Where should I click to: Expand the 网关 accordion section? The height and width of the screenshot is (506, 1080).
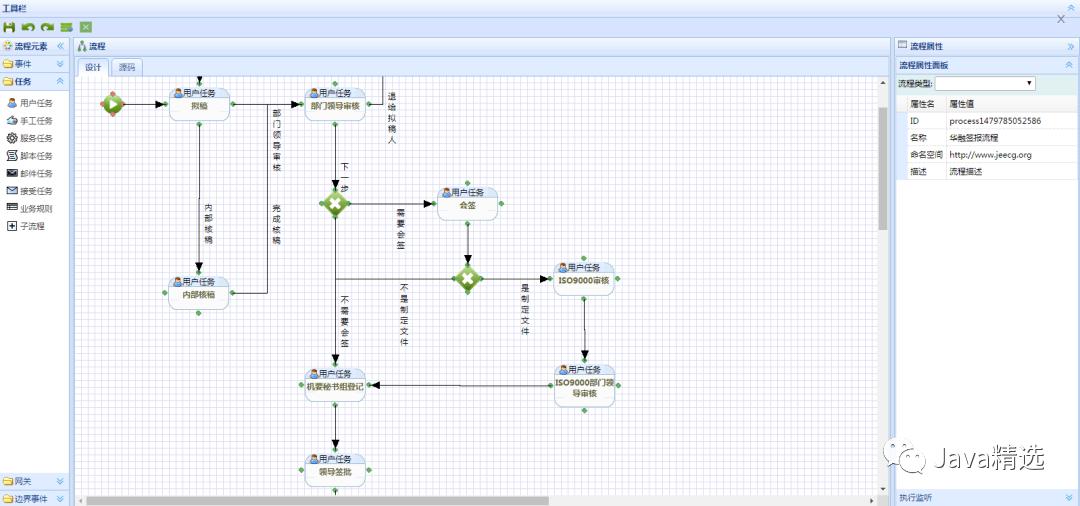tap(60, 481)
